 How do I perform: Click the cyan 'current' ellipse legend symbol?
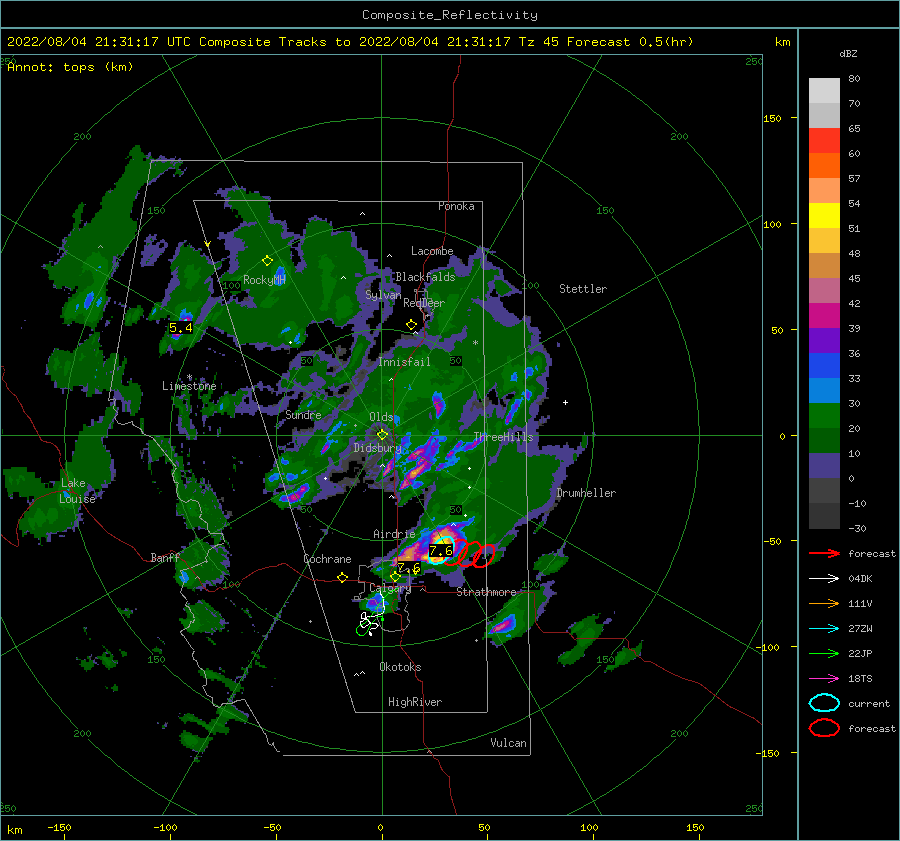pyautogui.click(x=824, y=703)
